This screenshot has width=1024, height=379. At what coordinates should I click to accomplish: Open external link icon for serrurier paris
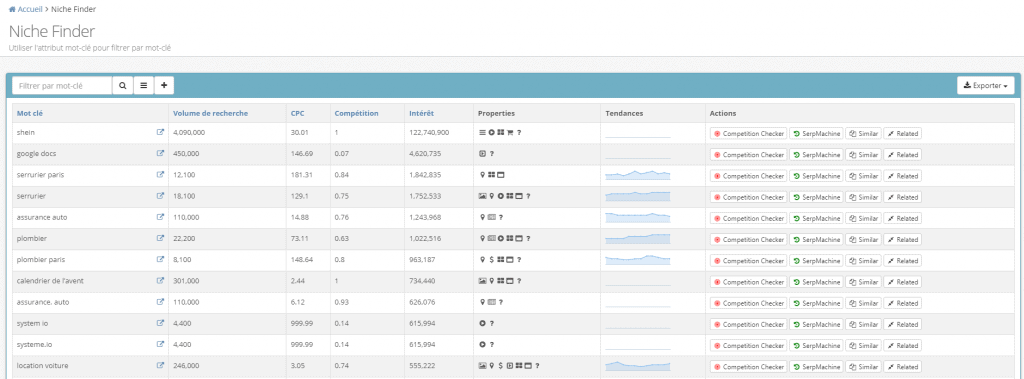(160, 174)
